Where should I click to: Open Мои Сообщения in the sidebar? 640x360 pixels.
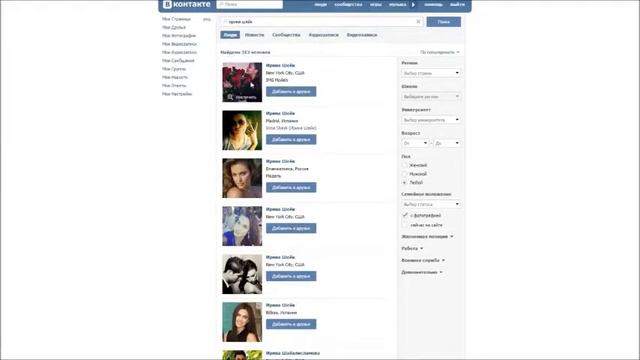coord(178,61)
